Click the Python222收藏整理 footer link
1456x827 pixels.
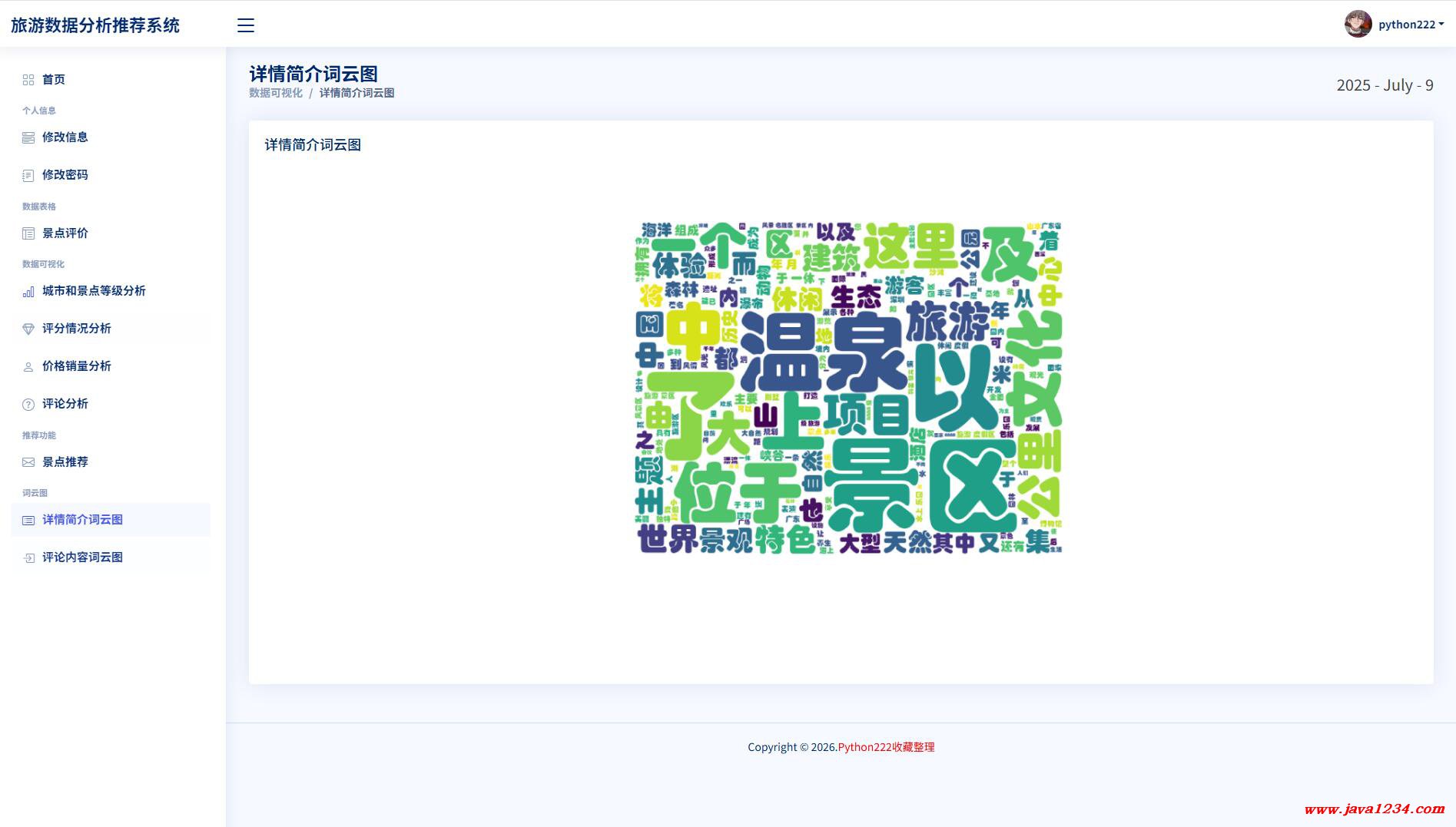click(x=886, y=747)
